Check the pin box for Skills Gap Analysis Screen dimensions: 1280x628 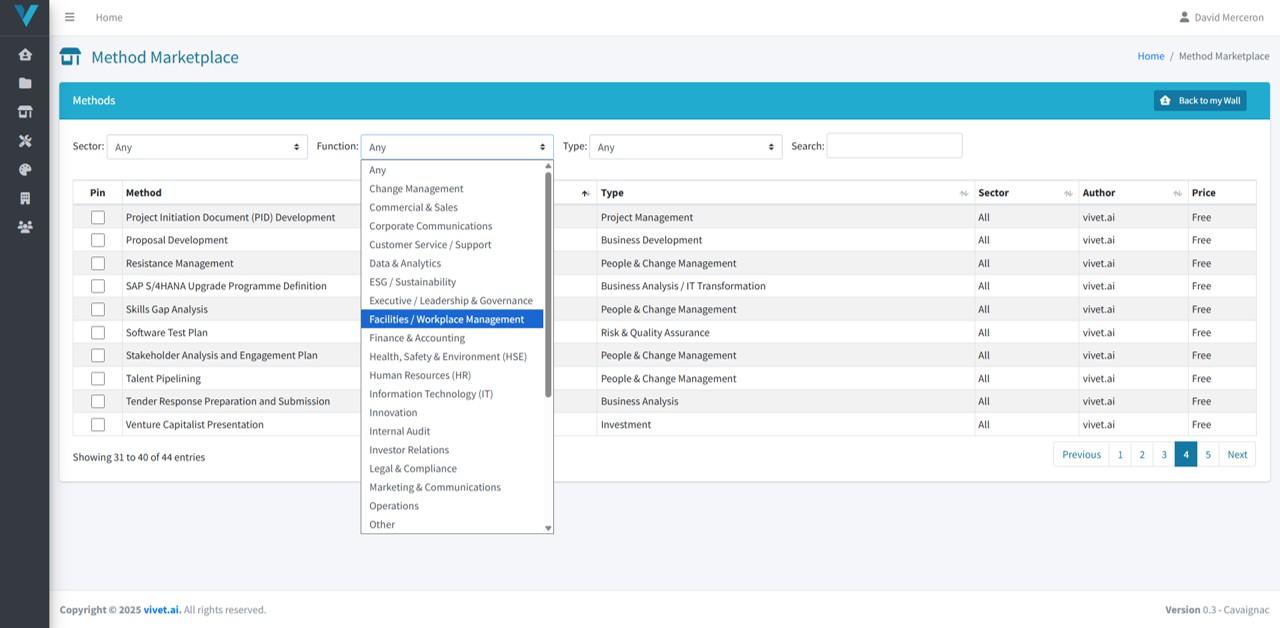98,309
